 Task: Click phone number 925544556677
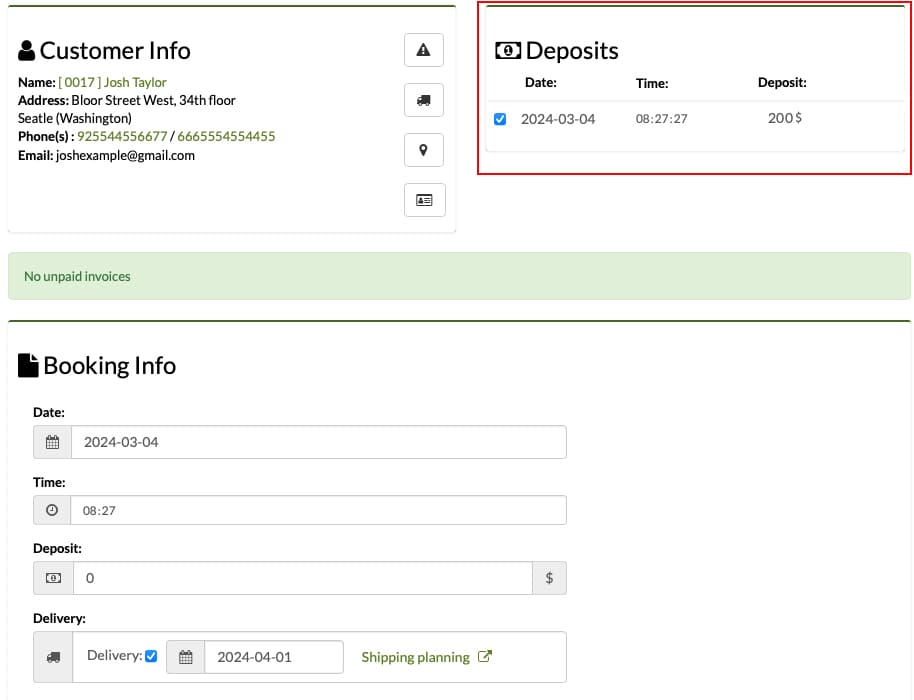pyautogui.click(x=122, y=136)
